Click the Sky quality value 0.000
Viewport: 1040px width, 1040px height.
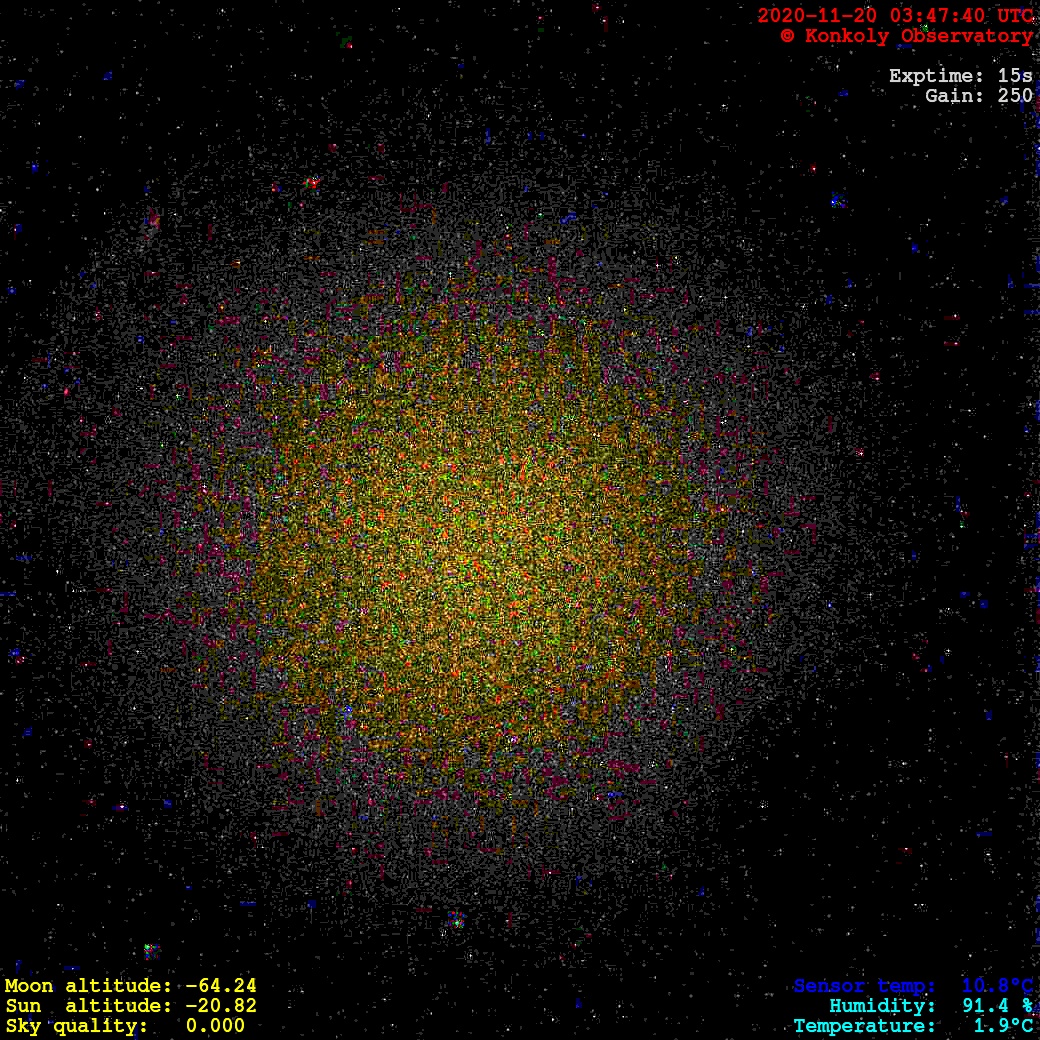click(x=215, y=1026)
